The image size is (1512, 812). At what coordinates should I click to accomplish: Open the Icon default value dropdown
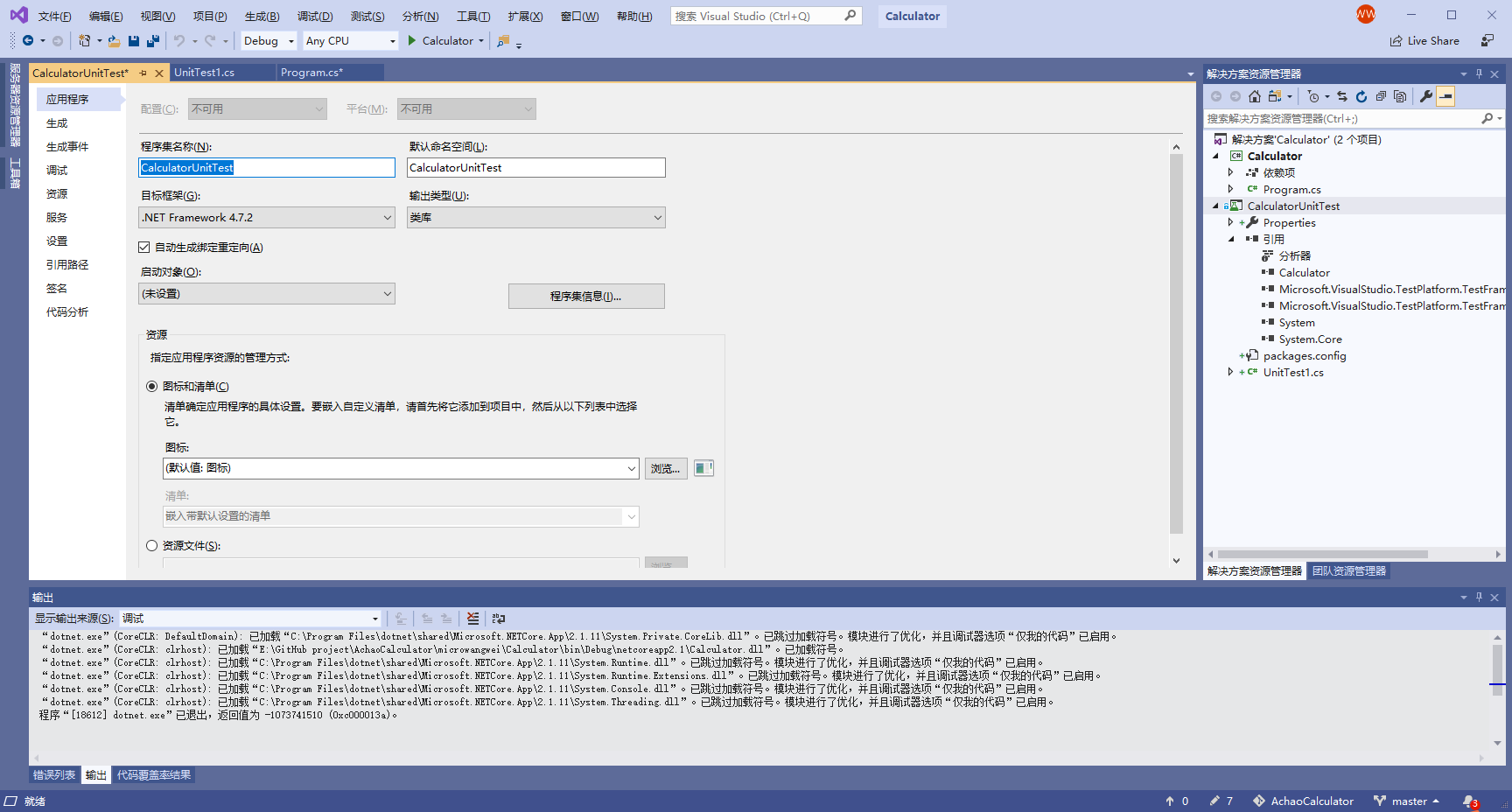click(x=401, y=468)
